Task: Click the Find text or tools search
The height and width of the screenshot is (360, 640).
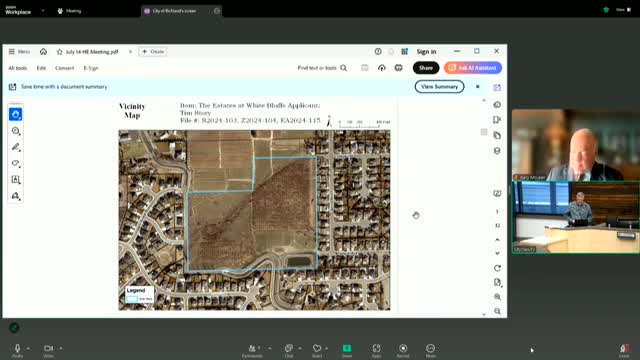Action: (x=322, y=68)
